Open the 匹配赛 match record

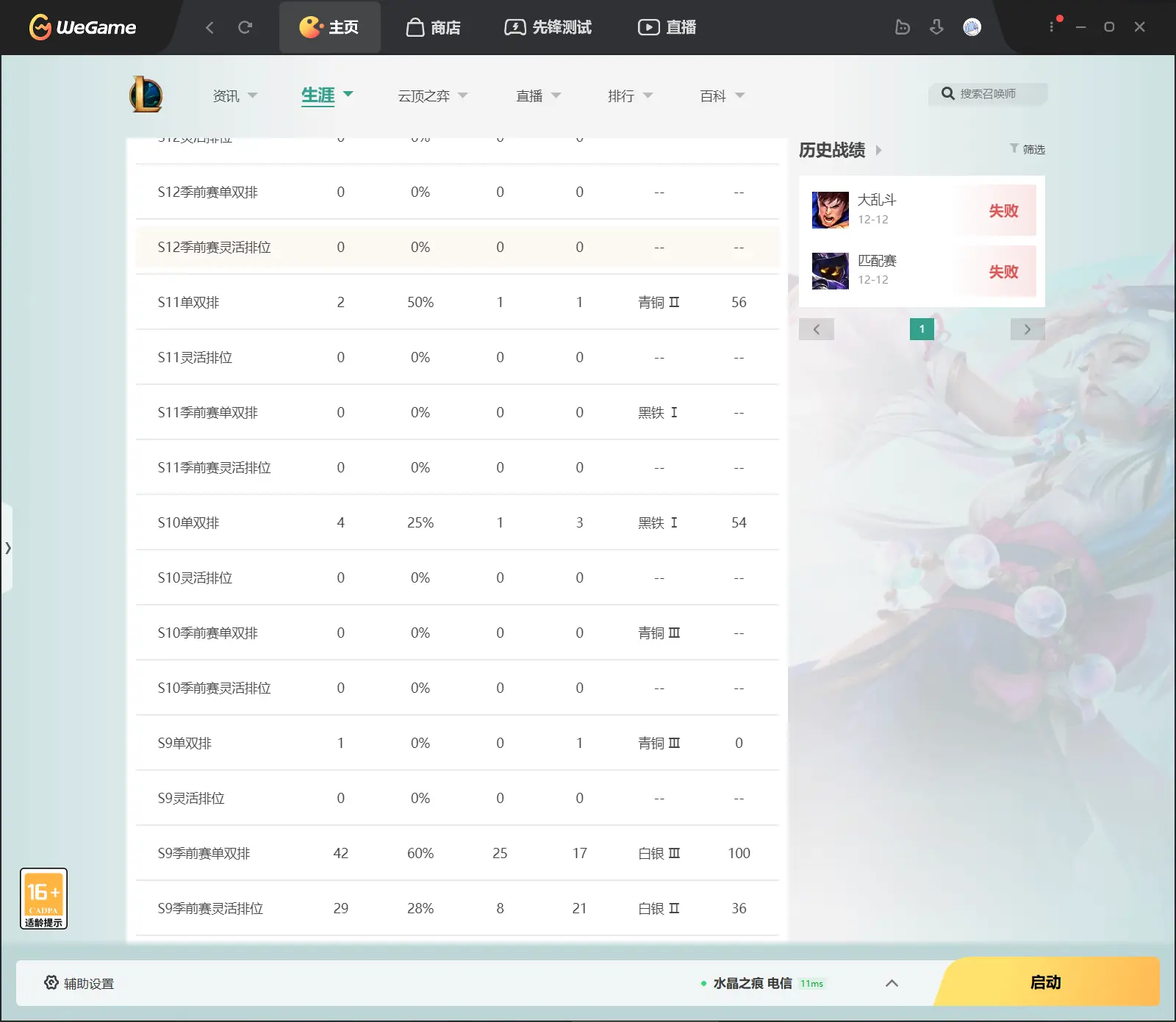(x=922, y=271)
